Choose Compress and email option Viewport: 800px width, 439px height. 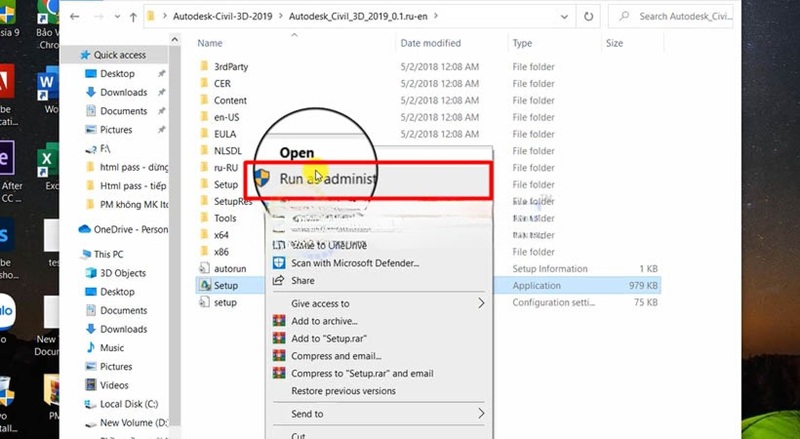point(336,356)
